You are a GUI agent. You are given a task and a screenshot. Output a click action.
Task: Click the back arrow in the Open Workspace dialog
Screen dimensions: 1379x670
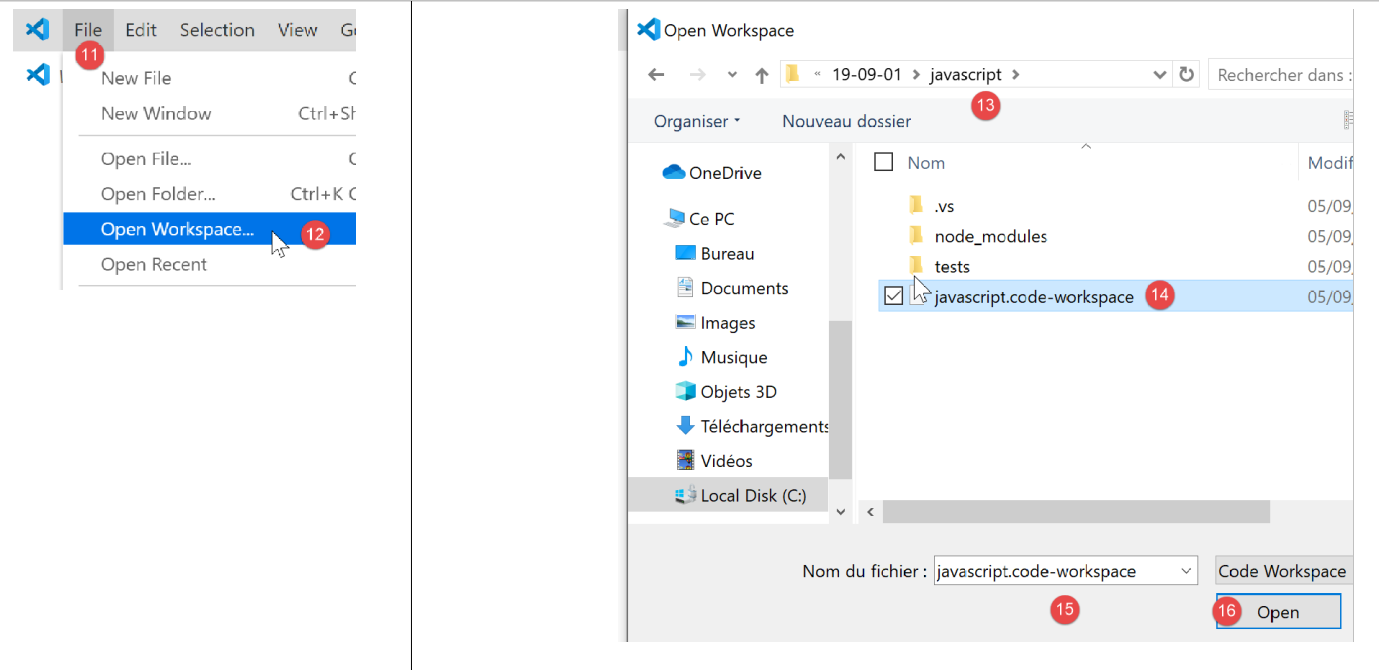656,75
